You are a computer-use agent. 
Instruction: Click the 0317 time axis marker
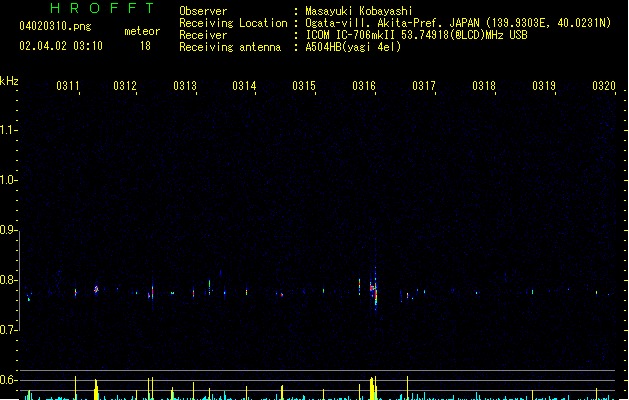click(424, 86)
